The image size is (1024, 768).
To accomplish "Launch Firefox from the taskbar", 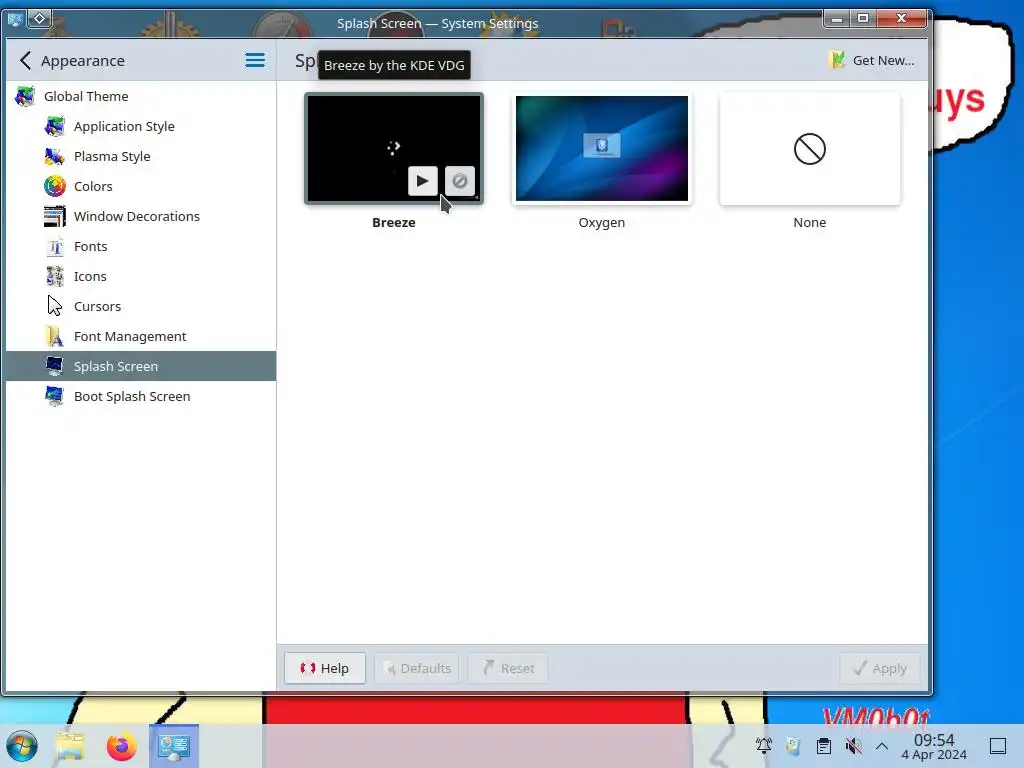I will (121, 746).
